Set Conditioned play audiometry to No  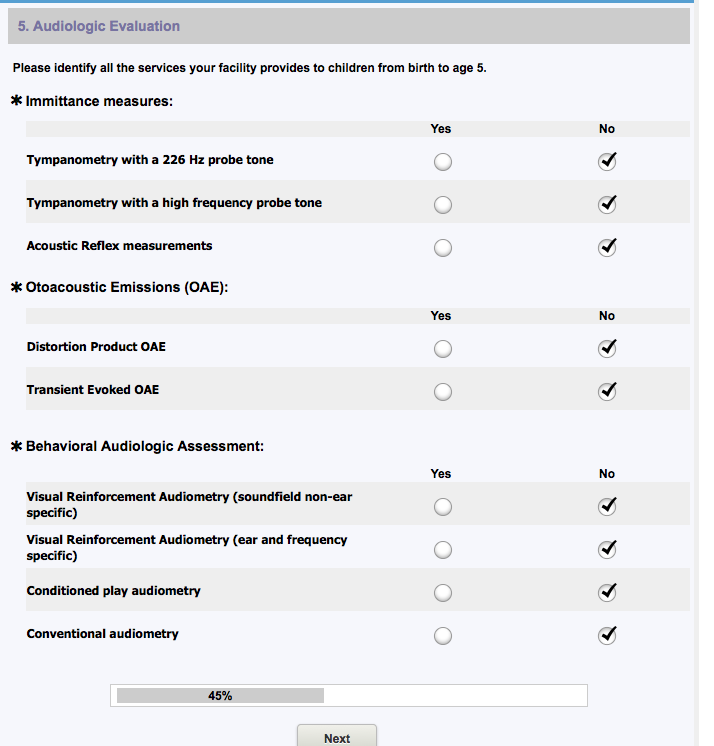click(606, 593)
